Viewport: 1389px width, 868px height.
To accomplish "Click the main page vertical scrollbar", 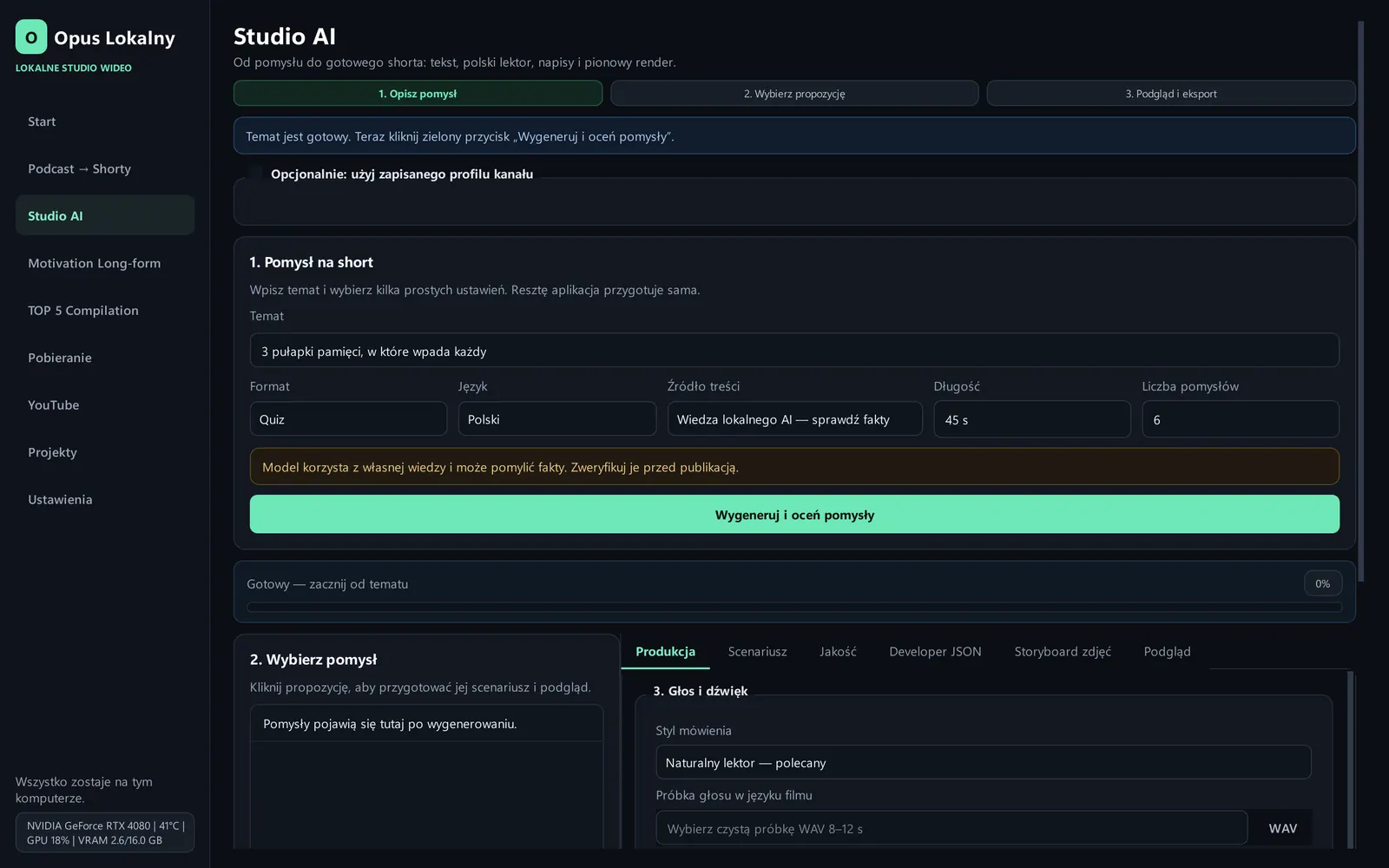I will pyautogui.click(x=1360, y=301).
